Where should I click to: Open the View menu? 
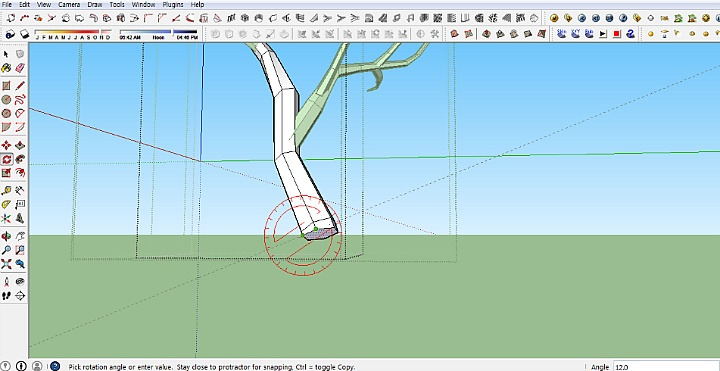pos(44,4)
